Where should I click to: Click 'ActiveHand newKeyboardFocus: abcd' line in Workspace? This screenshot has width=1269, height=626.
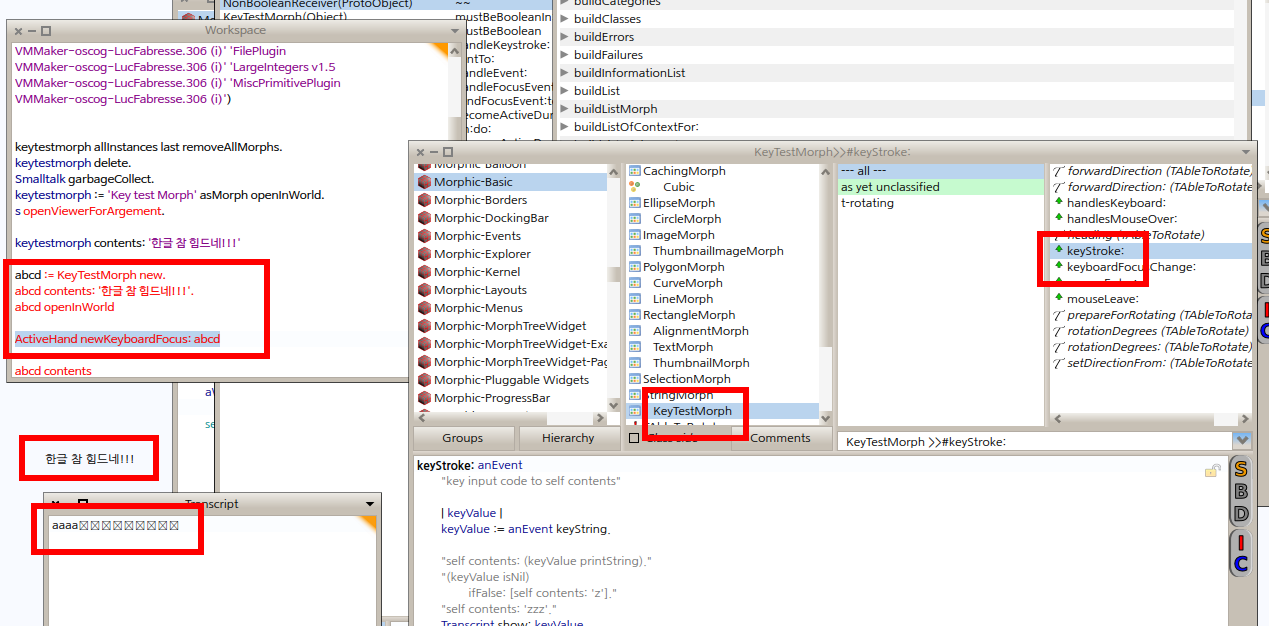pos(117,339)
